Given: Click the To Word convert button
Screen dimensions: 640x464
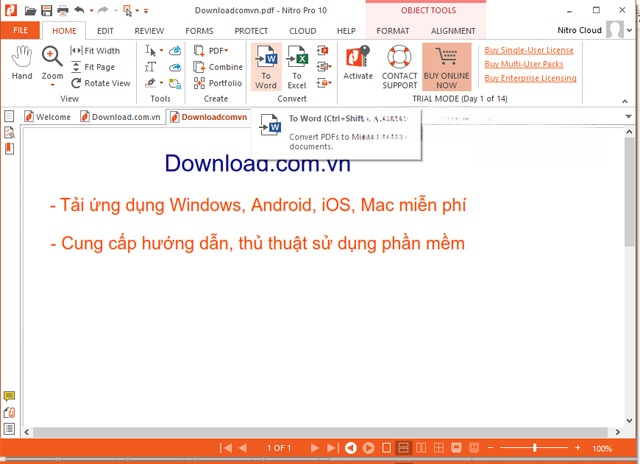Looking at the screenshot, I should click(266, 67).
